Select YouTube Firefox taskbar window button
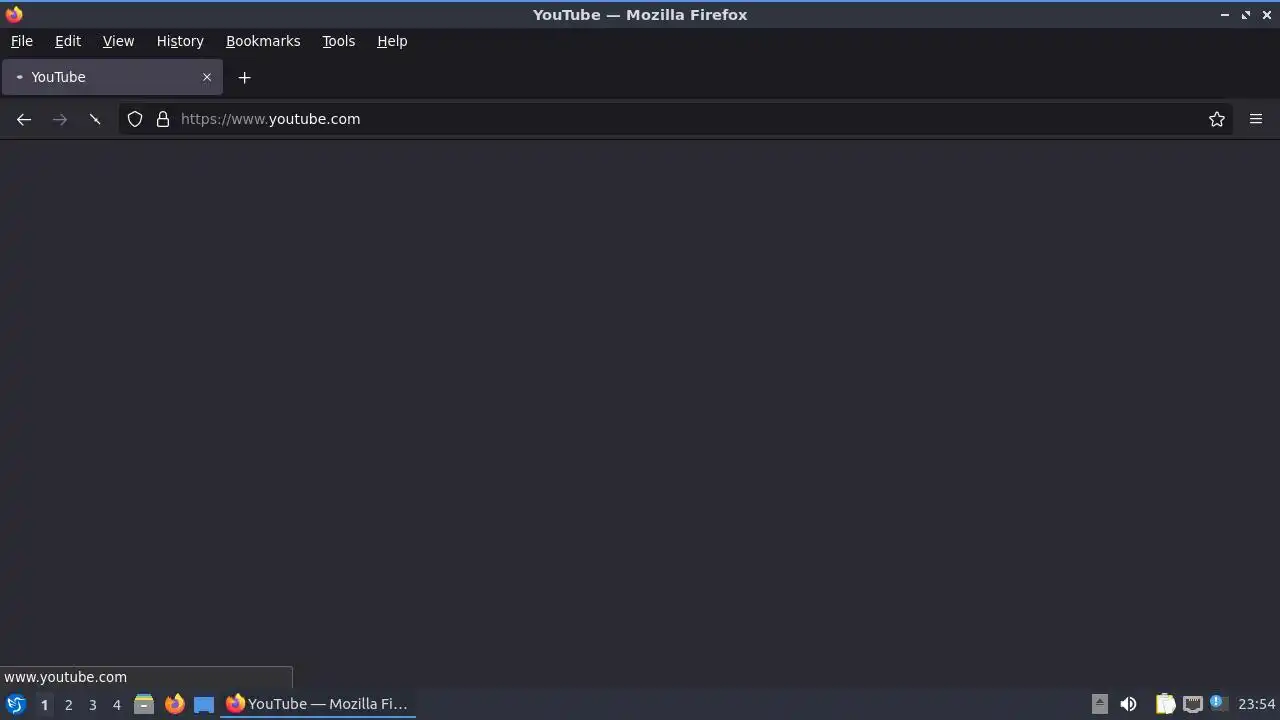This screenshot has width=1280, height=720. tap(318, 704)
